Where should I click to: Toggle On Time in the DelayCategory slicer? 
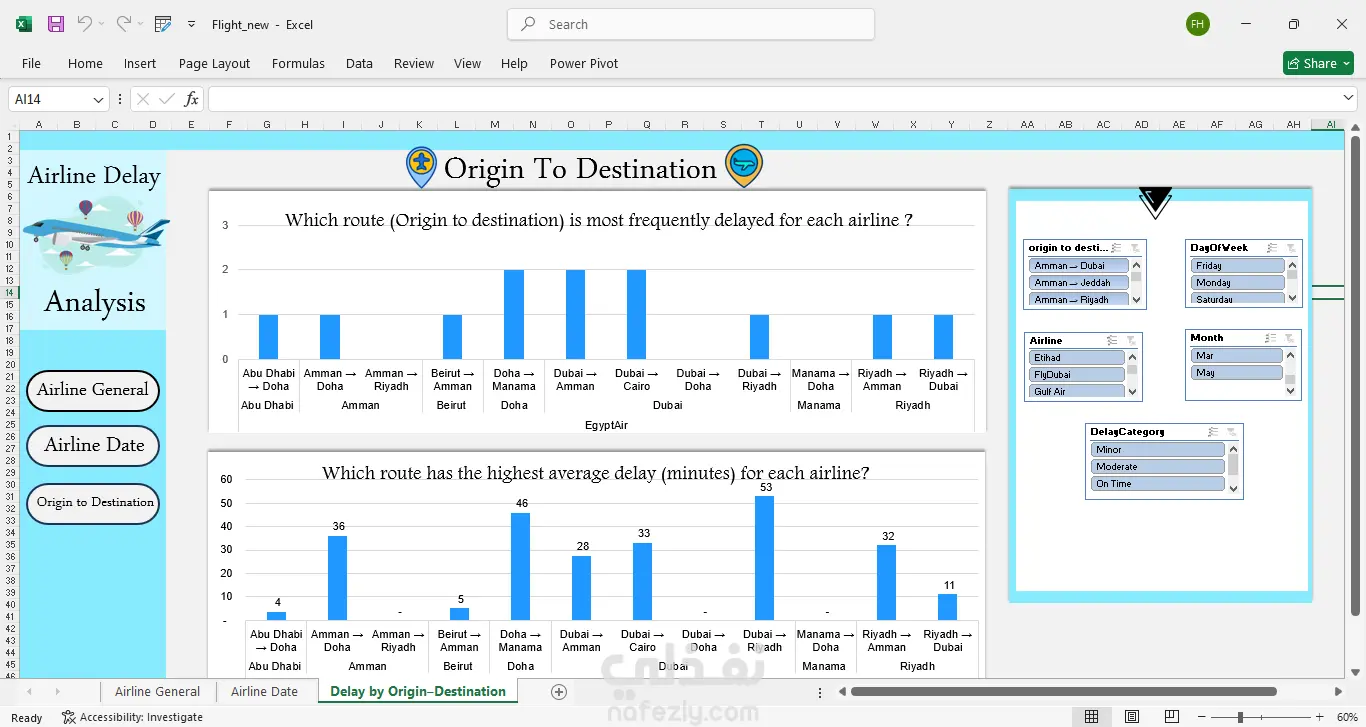[x=1158, y=484]
